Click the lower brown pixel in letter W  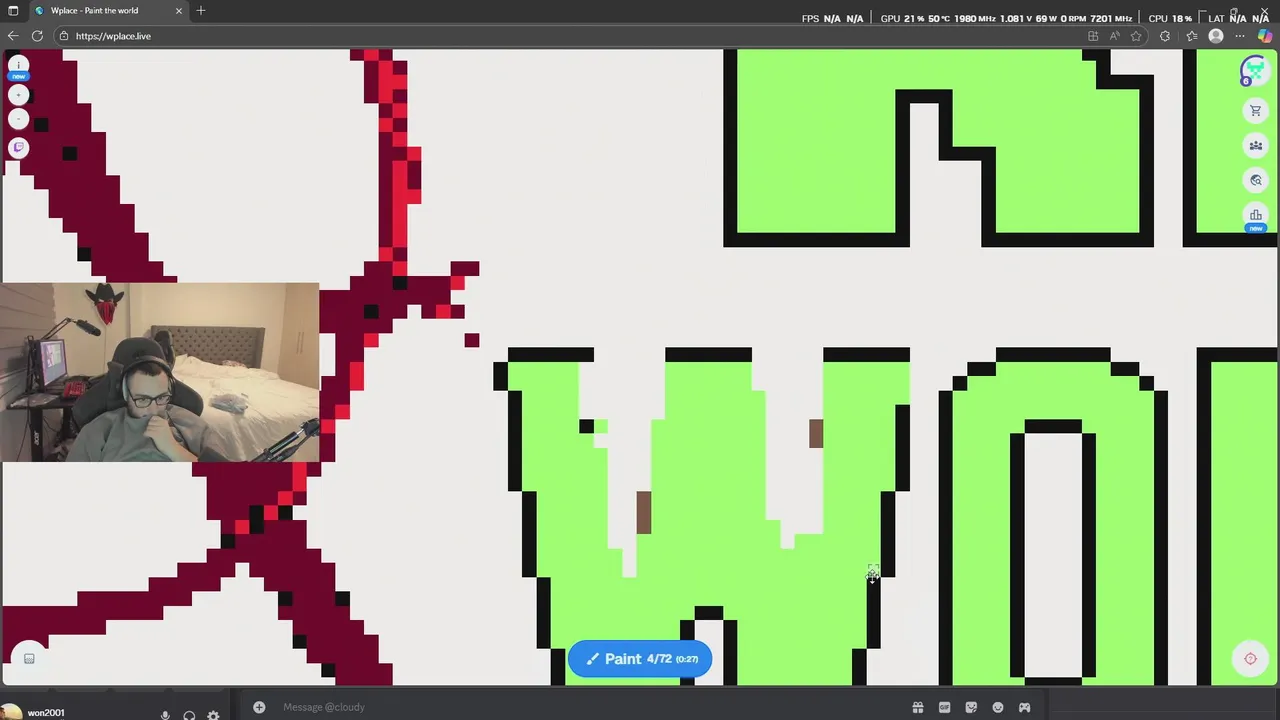pyautogui.click(x=644, y=512)
